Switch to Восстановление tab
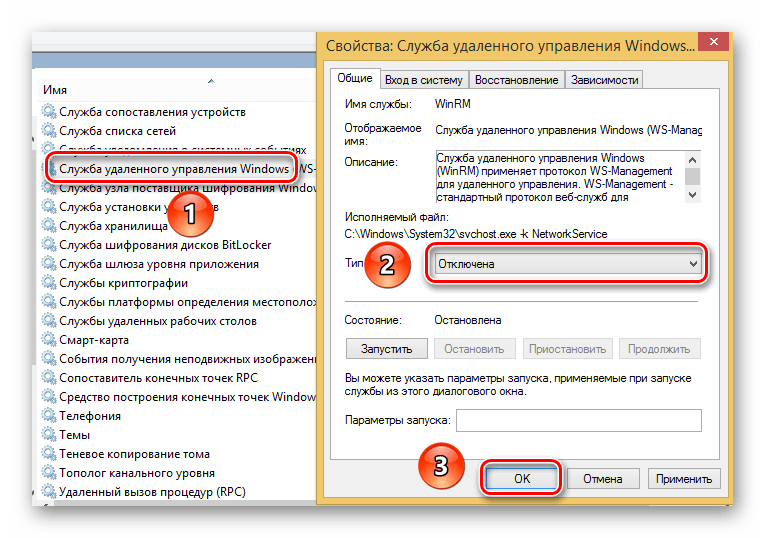This screenshot has height=538, width=765. pos(516,80)
